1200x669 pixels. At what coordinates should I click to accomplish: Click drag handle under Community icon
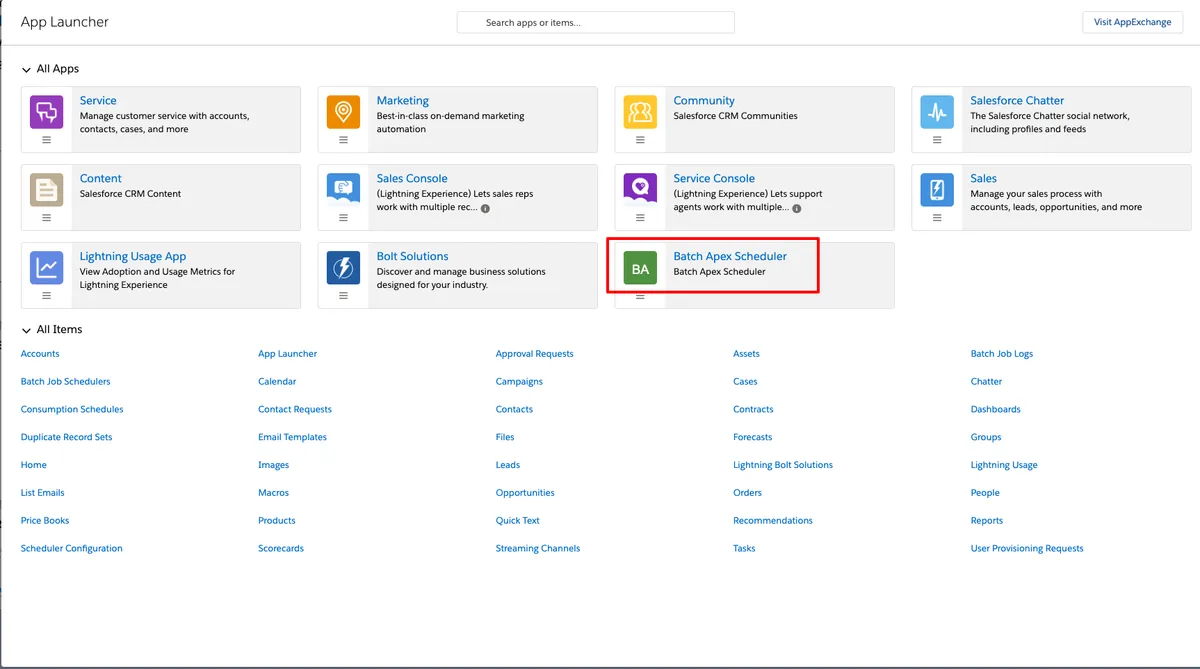coord(640,140)
